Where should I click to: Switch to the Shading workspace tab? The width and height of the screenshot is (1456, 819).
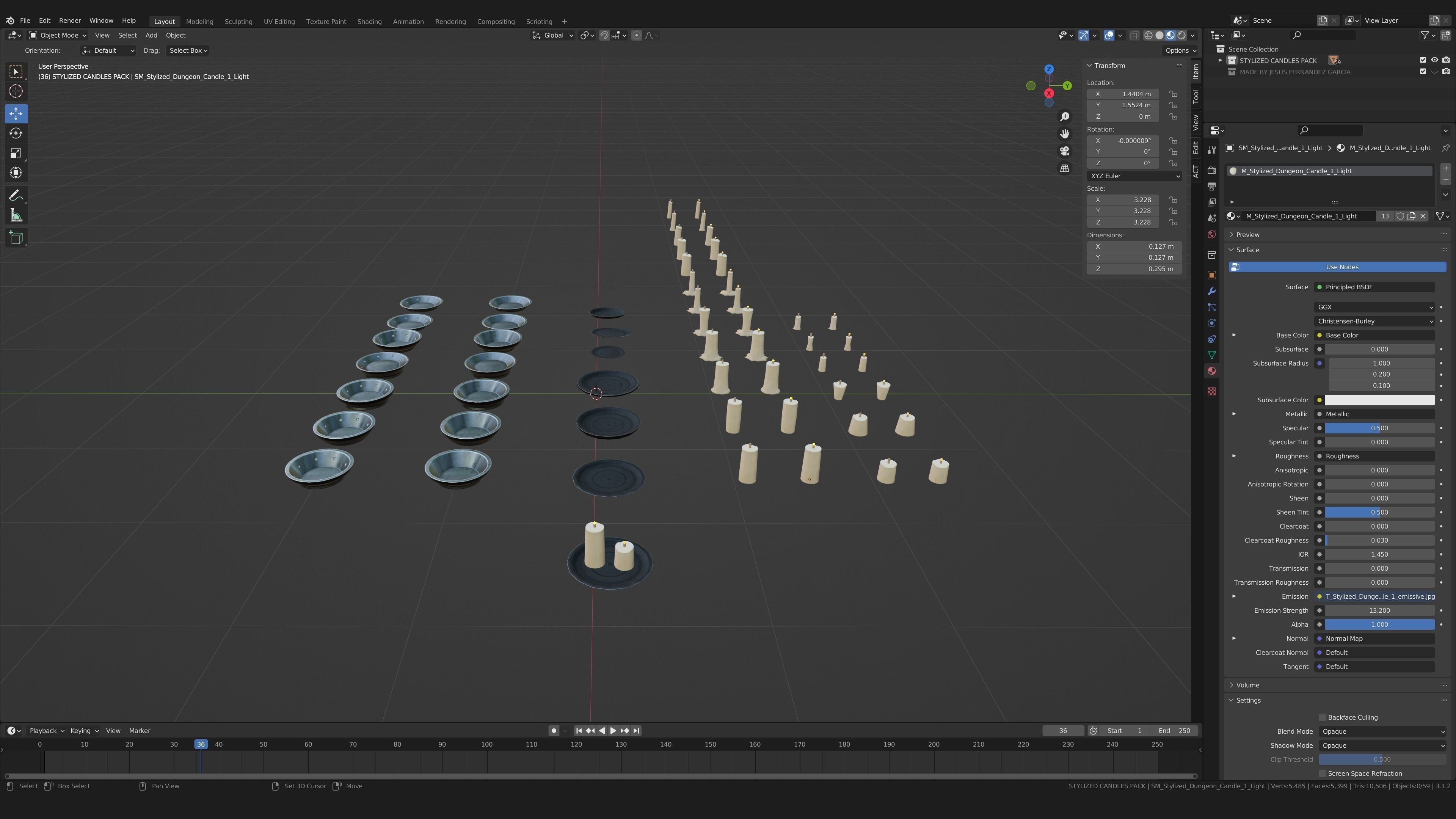coord(369,22)
